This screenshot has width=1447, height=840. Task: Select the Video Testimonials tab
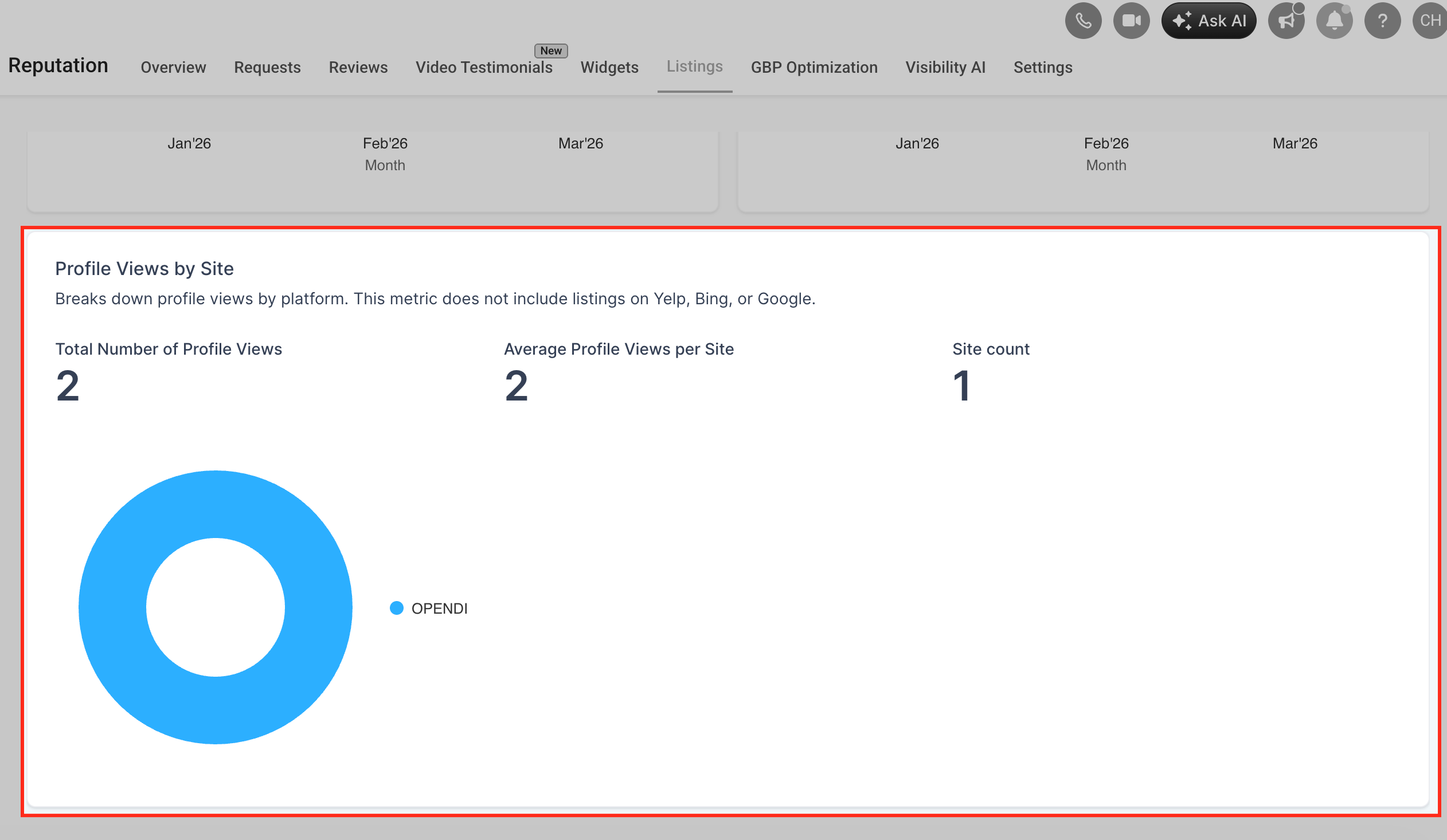pos(483,67)
